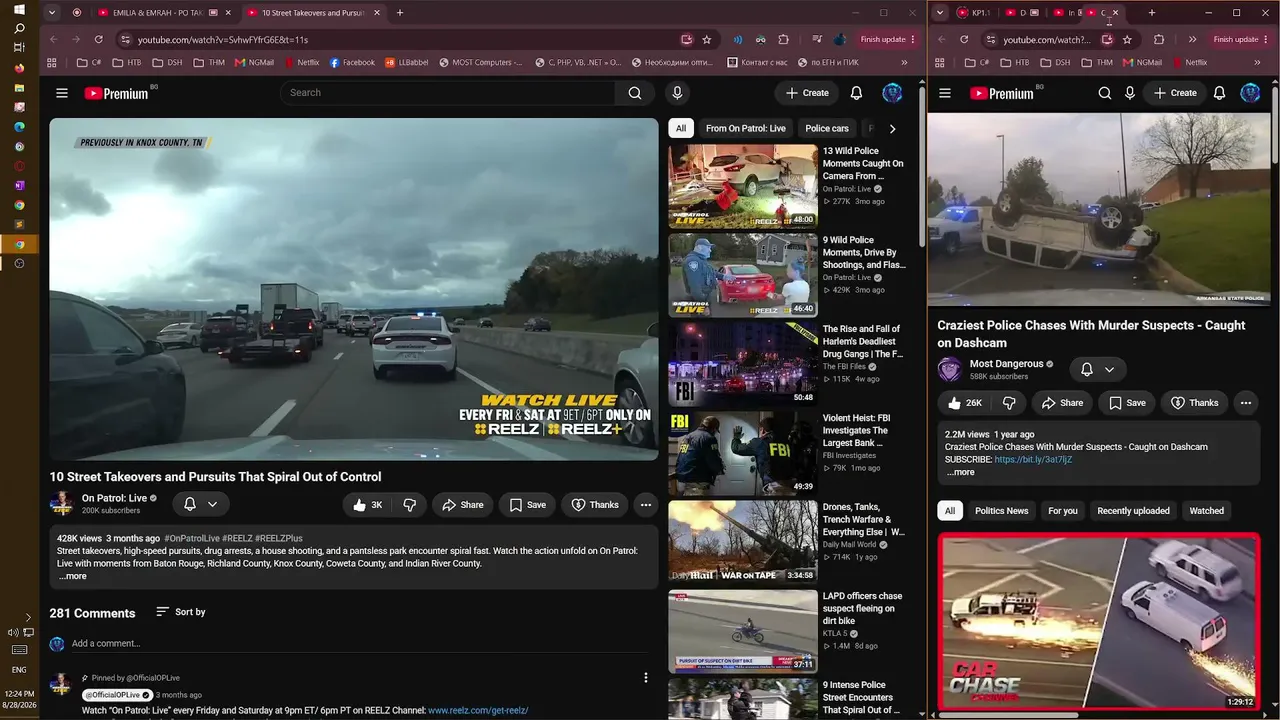
Task: Save Street Takeovers video to playlist
Action: point(527,505)
